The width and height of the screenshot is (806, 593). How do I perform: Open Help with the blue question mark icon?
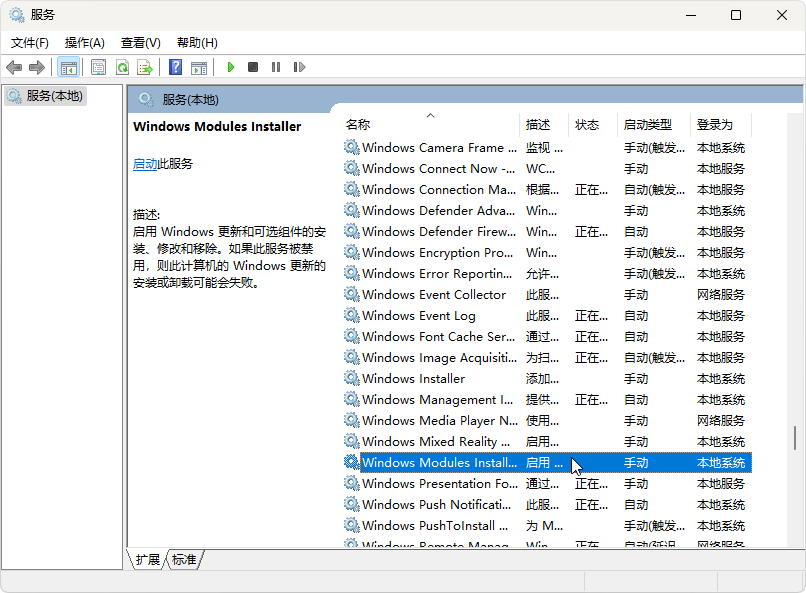pos(175,67)
